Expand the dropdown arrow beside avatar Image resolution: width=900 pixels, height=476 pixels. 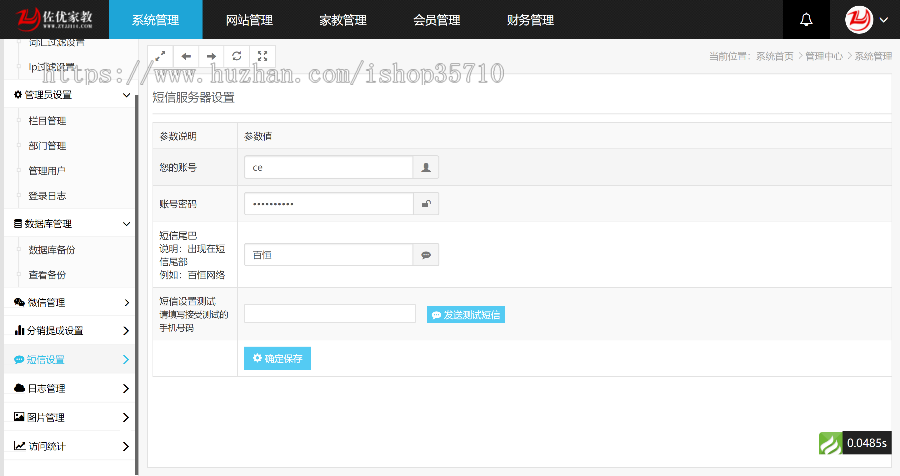[x=885, y=20]
